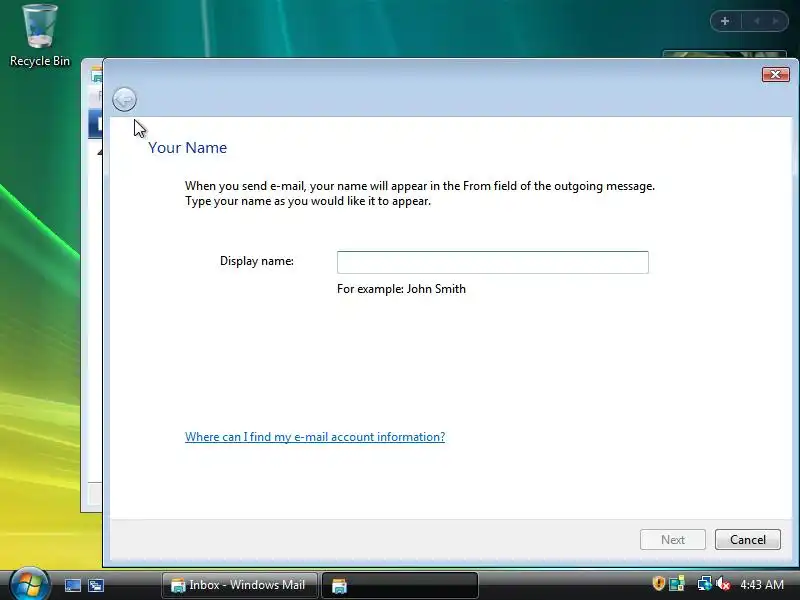Screen dimensions: 800x600
Task: Open the Windows Start orb
Action: 30,584
